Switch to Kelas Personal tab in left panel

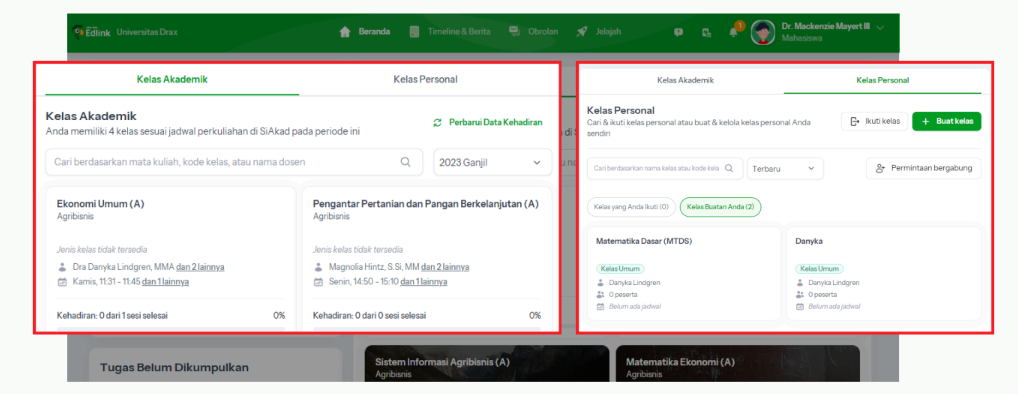[x=425, y=79]
